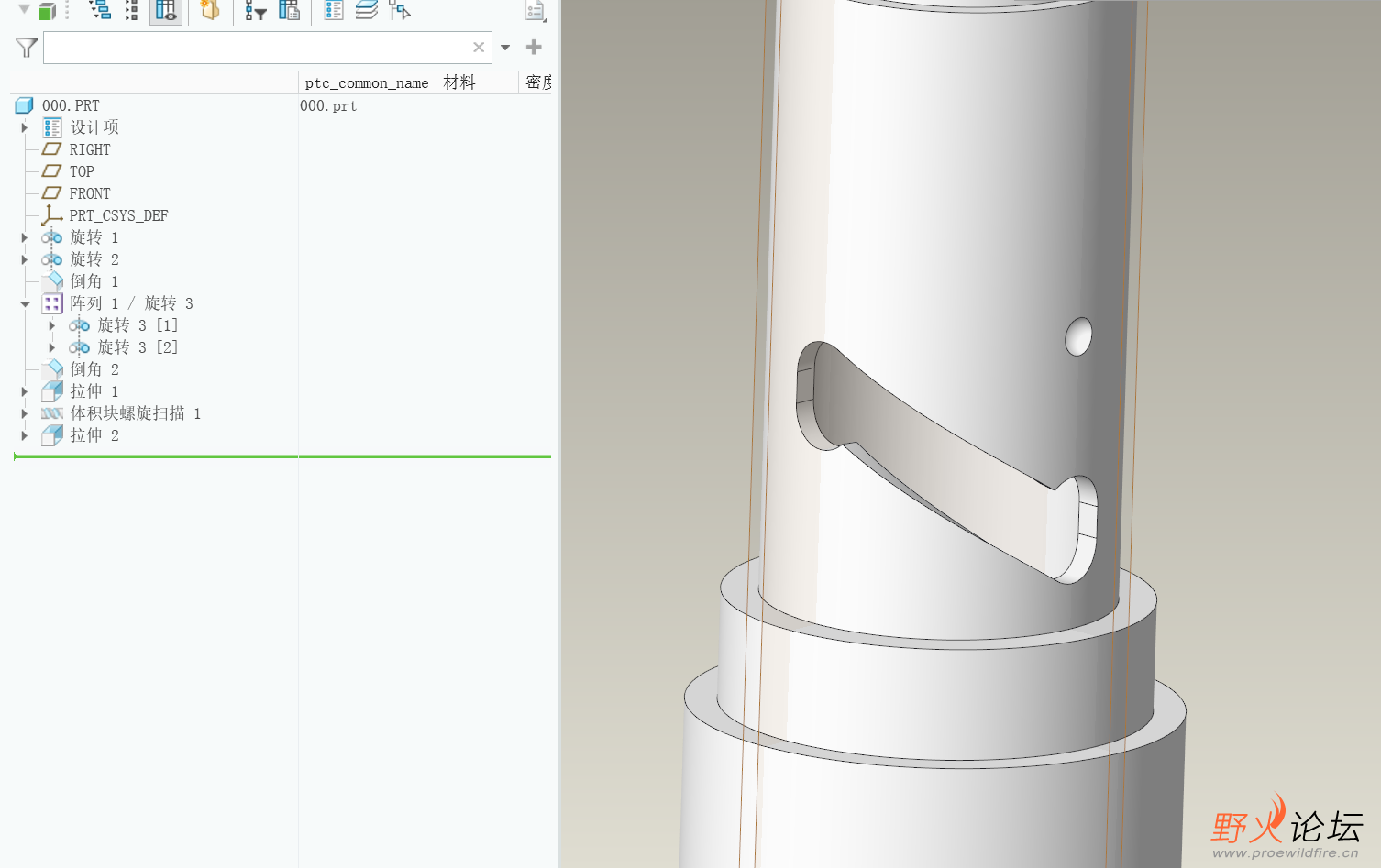Click the 体积块螺旋扫描 1 helical sweep icon

point(52,413)
